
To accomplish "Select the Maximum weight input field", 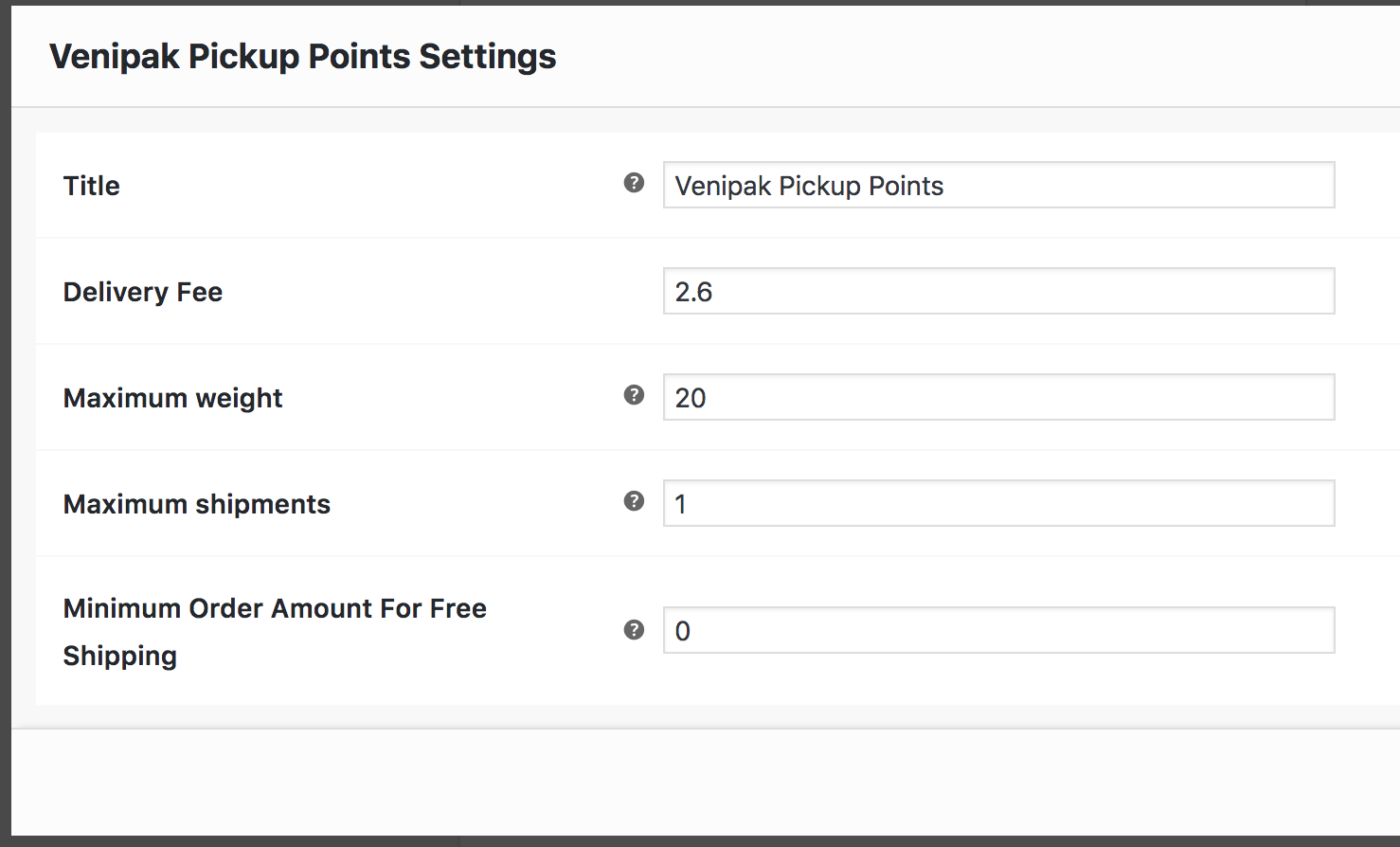I will [x=998, y=398].
